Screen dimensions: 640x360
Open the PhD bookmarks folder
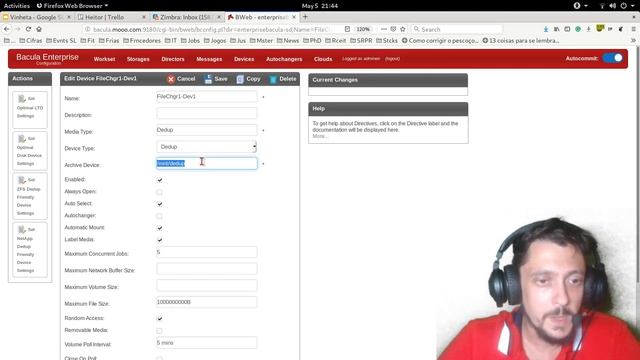tap(312, 40)
